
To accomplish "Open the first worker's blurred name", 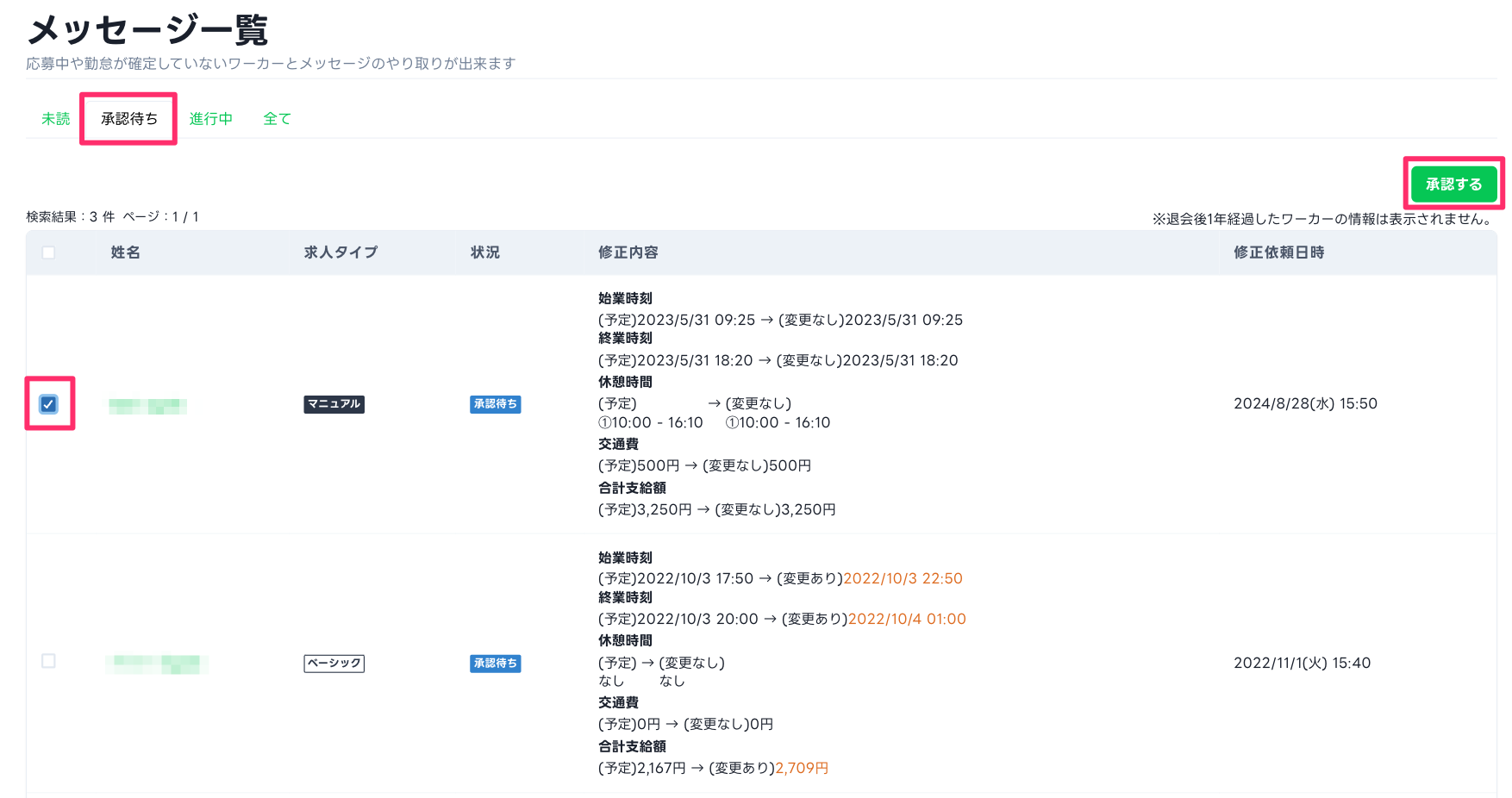I will coord(147,406).
